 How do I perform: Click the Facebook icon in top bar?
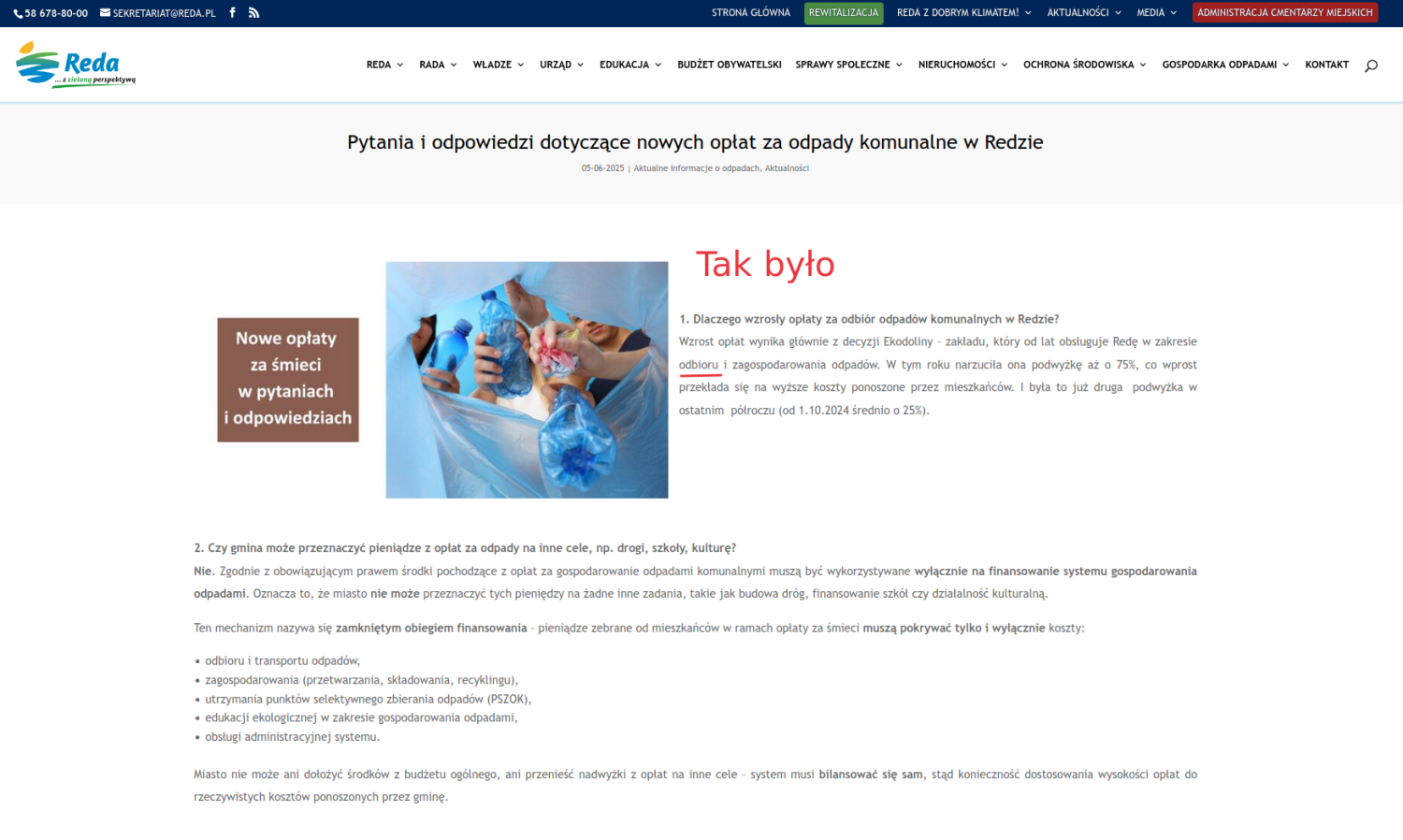232,13
